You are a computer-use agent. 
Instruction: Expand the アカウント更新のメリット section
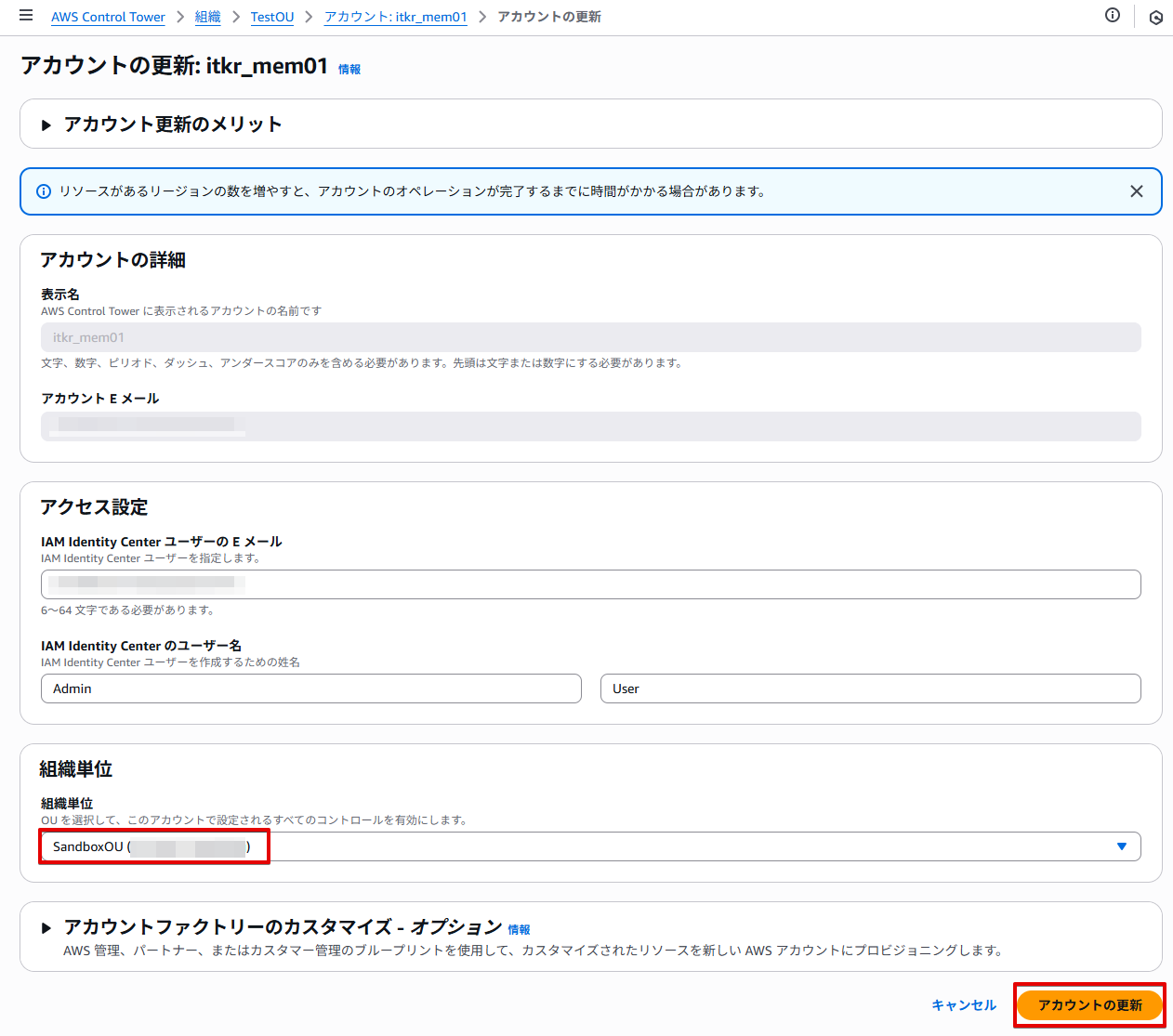(x=46, y=125)
